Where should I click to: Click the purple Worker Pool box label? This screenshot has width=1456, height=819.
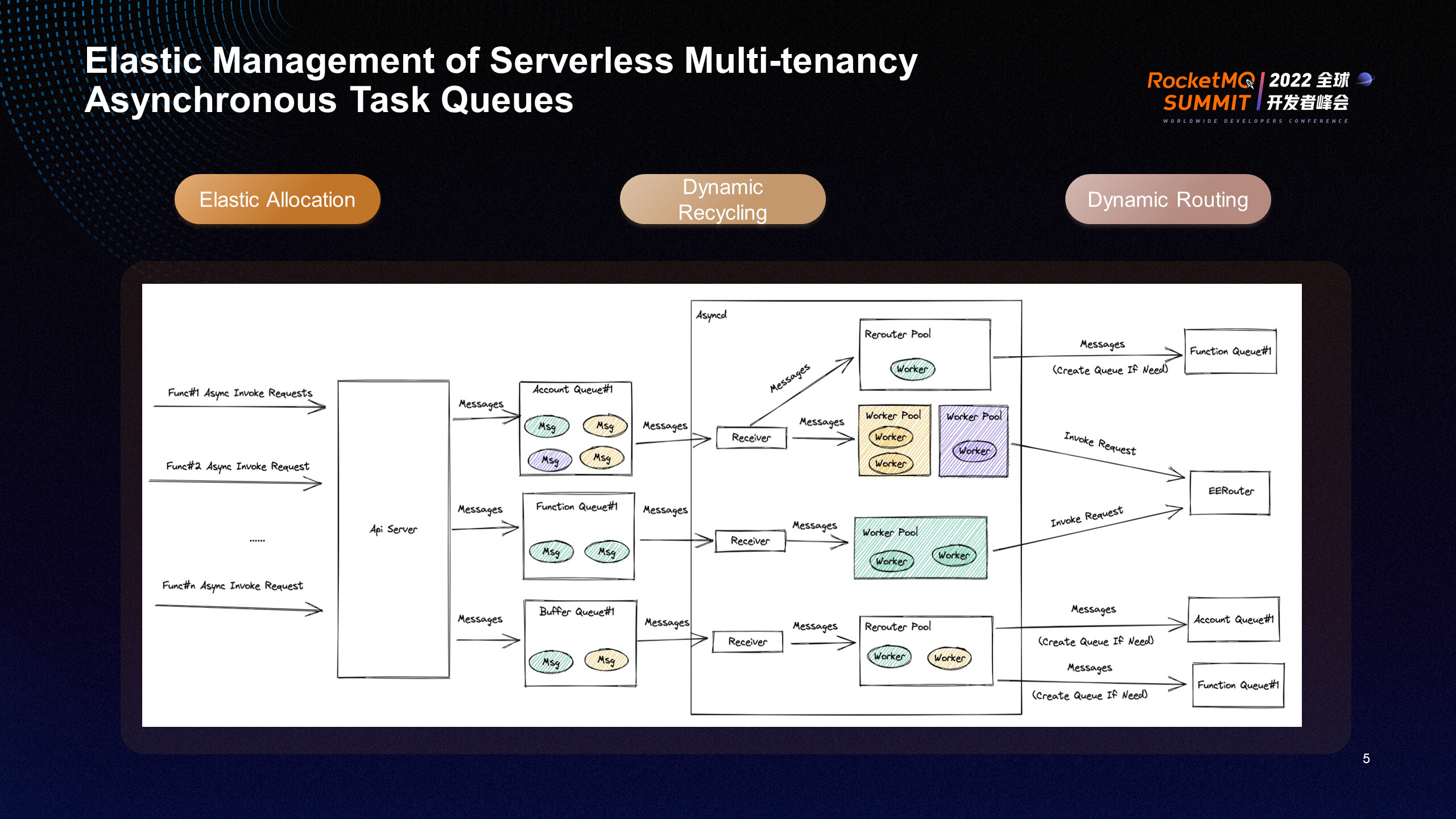pos(974,416)
